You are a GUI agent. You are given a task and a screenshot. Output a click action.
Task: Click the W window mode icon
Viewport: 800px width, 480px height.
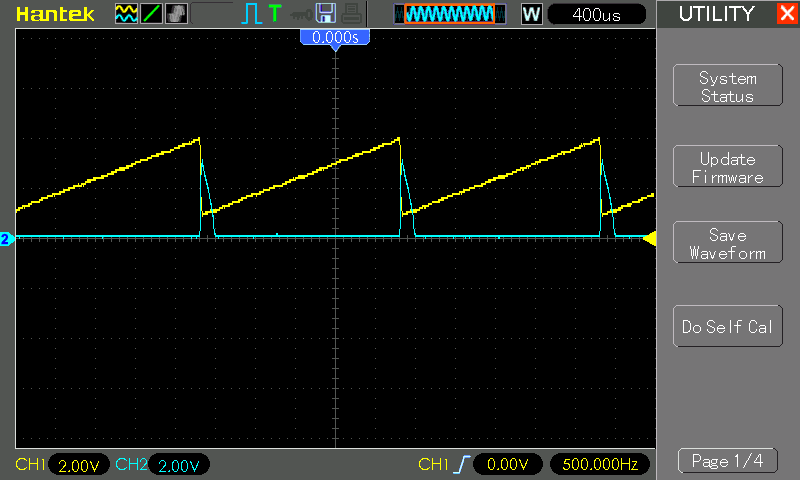tap(531, 14)
